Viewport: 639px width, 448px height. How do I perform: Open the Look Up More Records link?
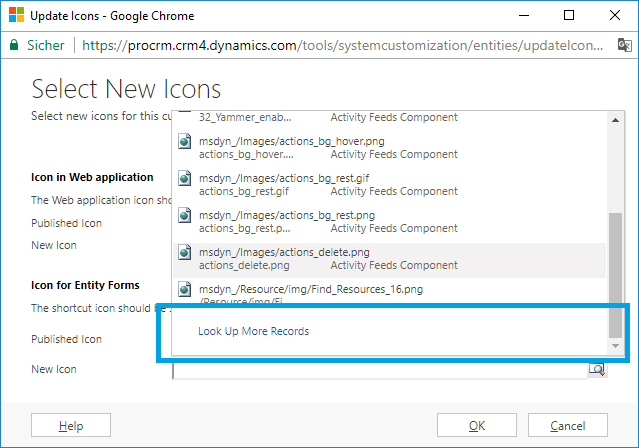pos(254,331)
